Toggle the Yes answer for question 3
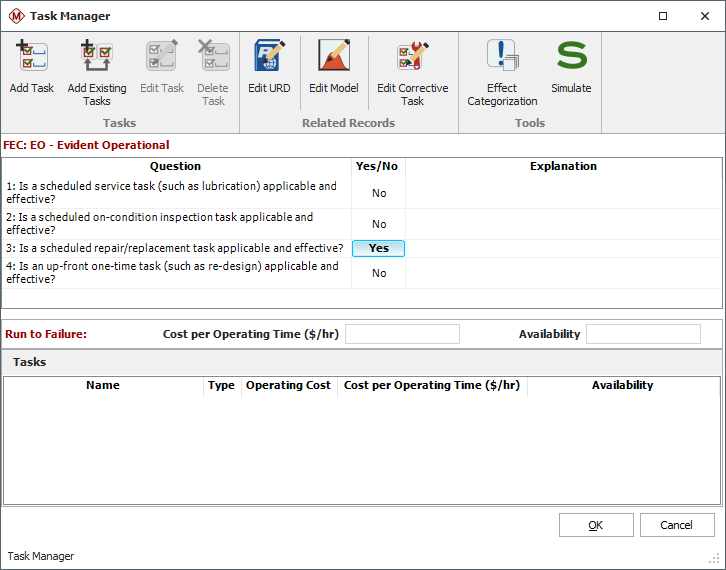The image size is (726, 570). 378,248
